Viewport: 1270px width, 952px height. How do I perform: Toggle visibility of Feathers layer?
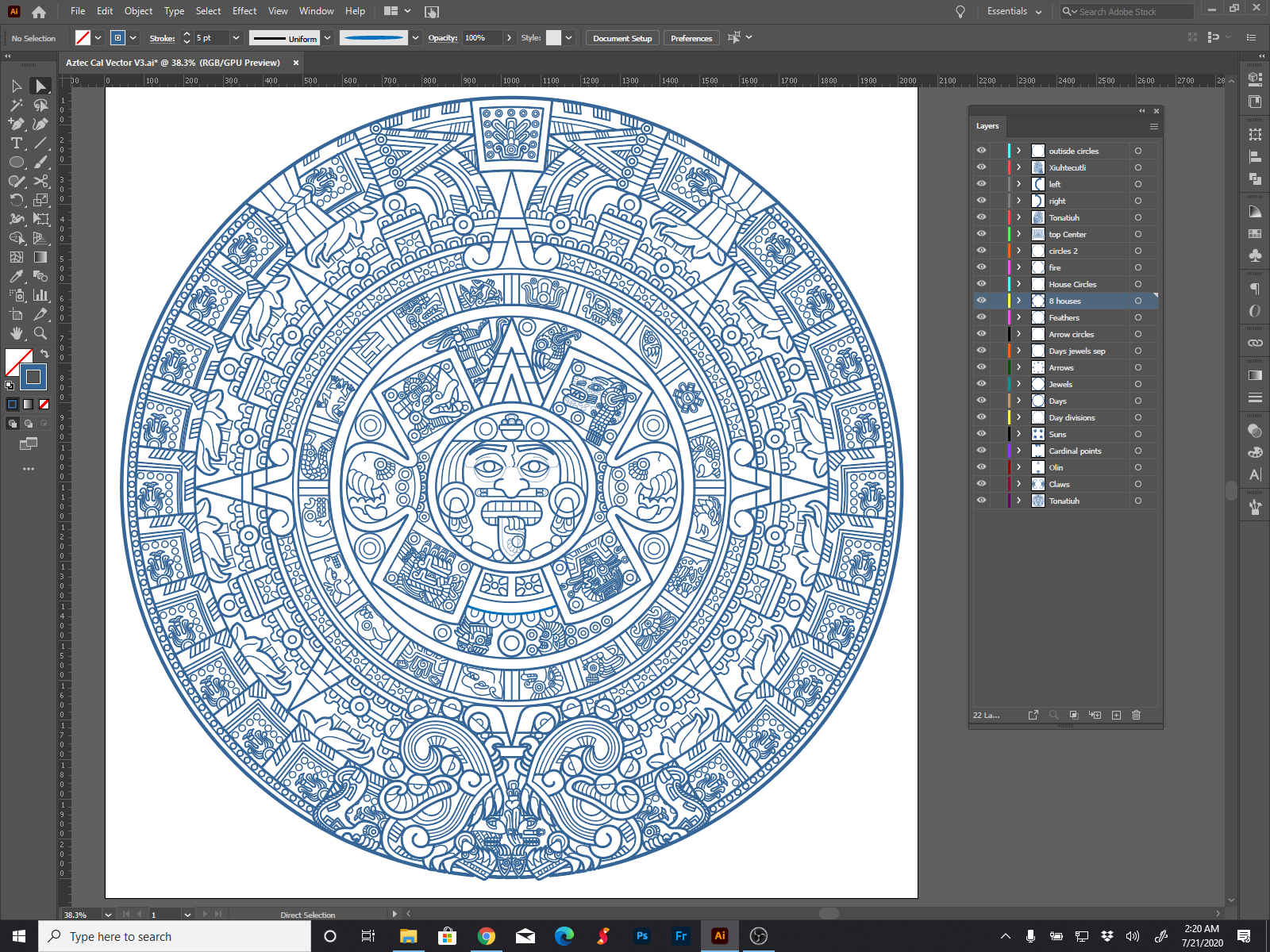coord(982,317)
